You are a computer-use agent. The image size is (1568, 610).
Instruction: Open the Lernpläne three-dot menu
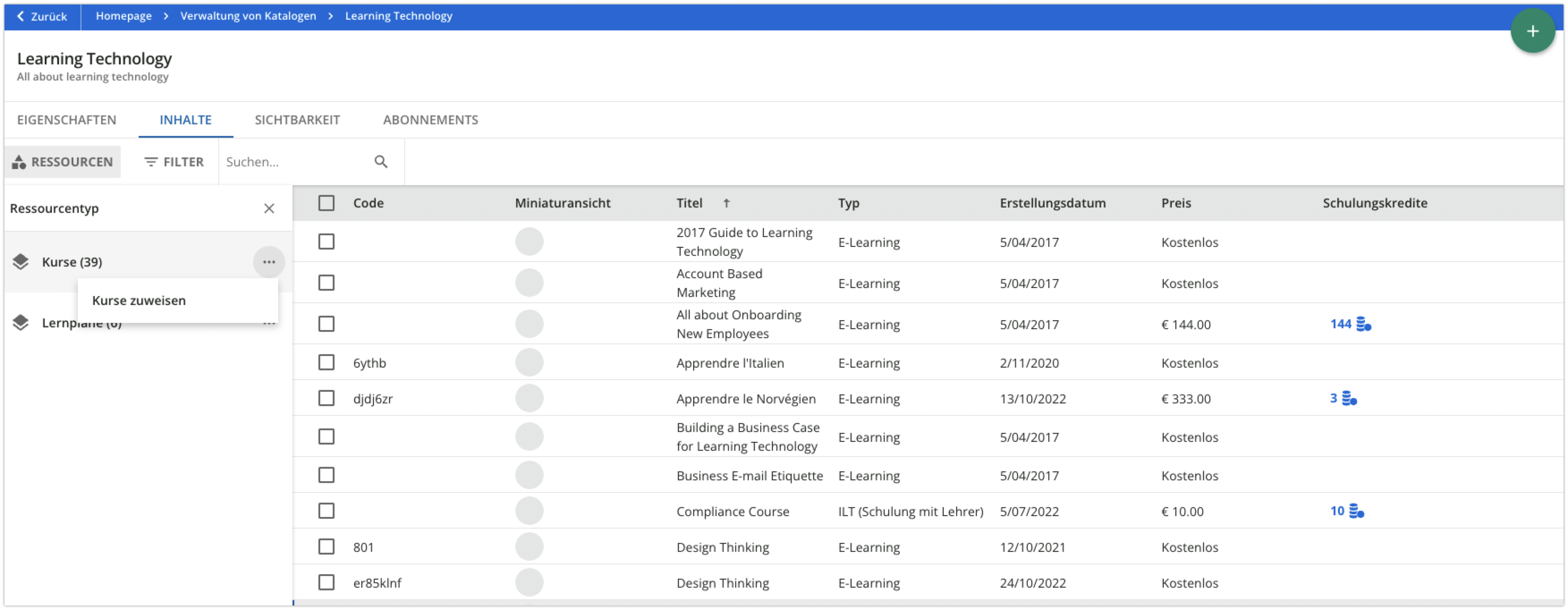(x=269, y=324)
